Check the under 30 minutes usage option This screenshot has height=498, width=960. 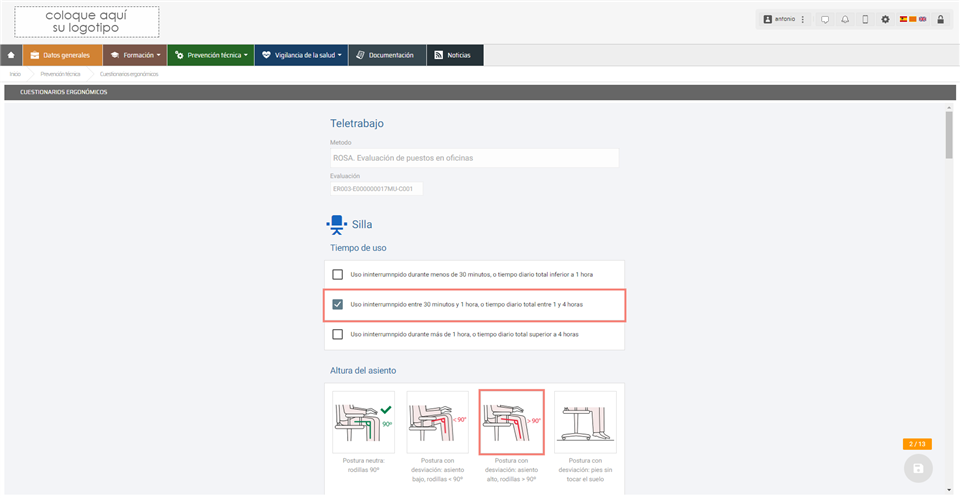[x=338, y=274]
